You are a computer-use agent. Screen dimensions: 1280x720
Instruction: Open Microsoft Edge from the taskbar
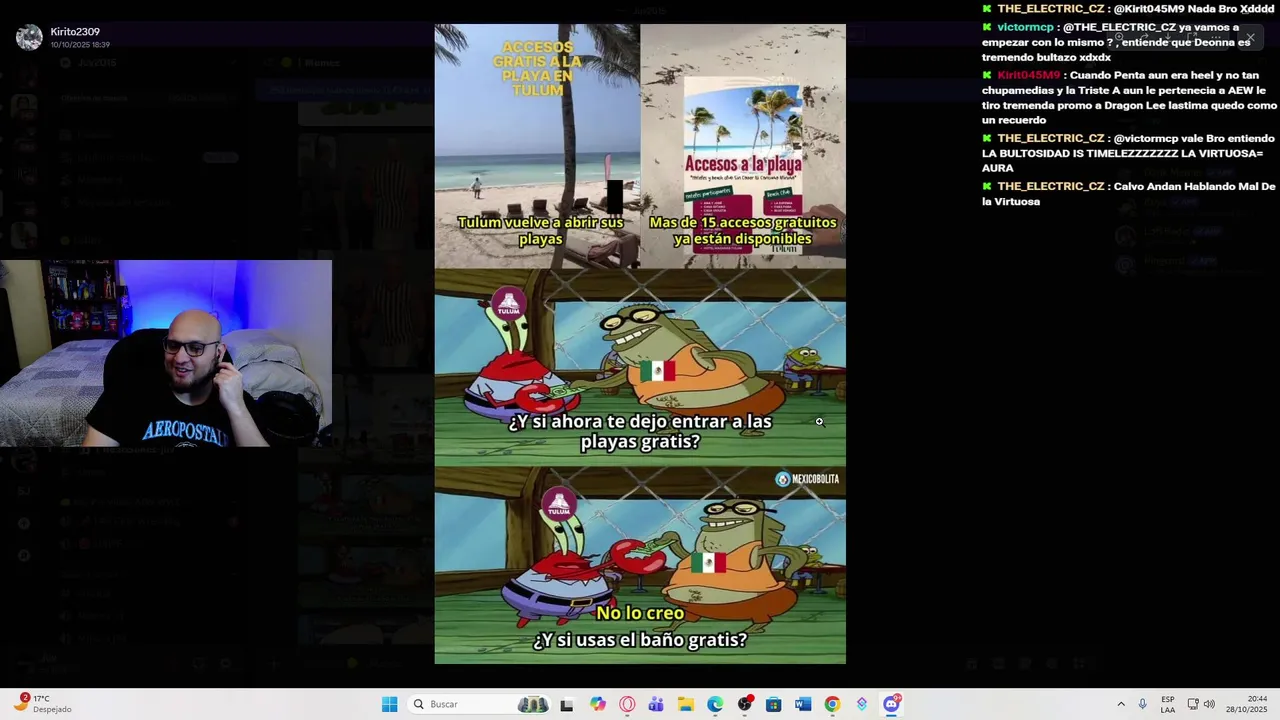715,704
